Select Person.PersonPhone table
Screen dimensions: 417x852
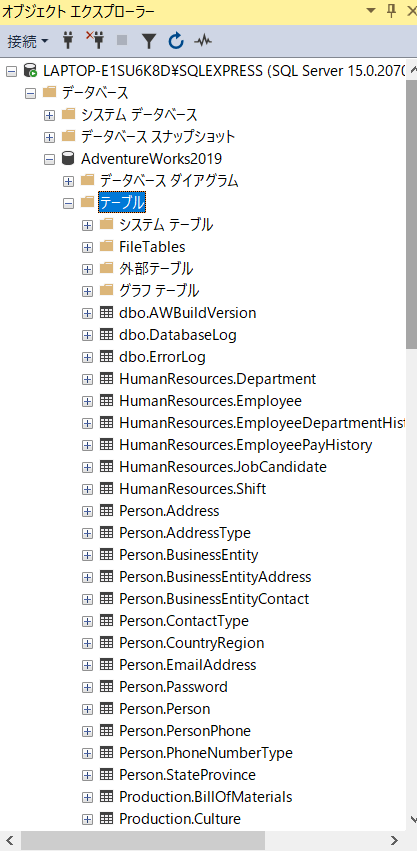pos(184,731)
